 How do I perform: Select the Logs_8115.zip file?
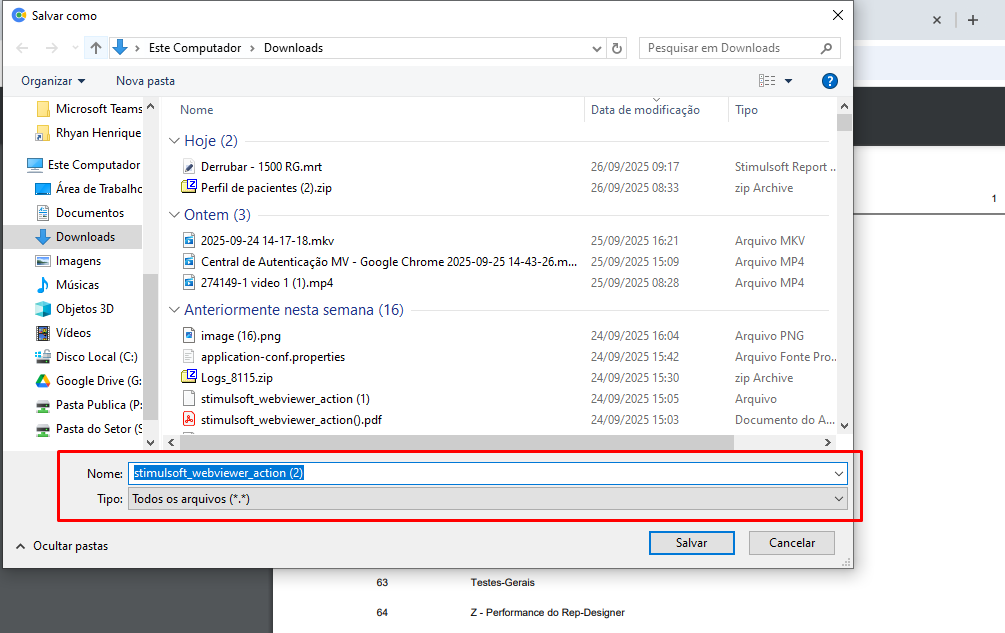pos(236,378)
